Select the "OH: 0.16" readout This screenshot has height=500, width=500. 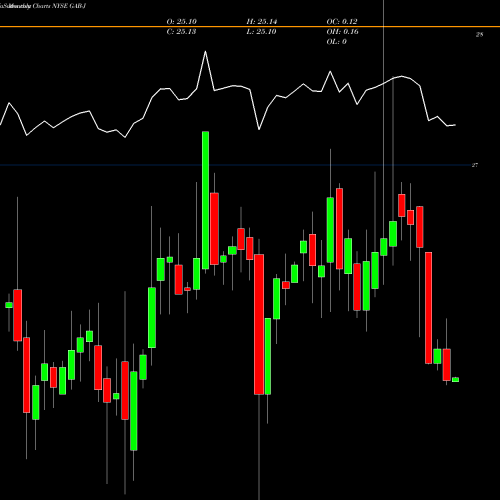(x=342, y=32)
